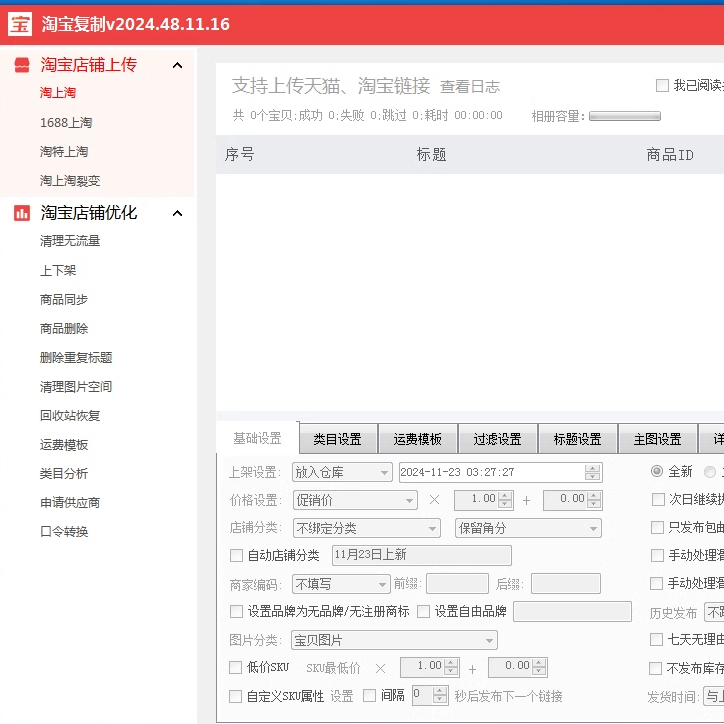This screenshot has width=724, height=724.
Task: Select the 全新 radio button
Action: (657, 471)
